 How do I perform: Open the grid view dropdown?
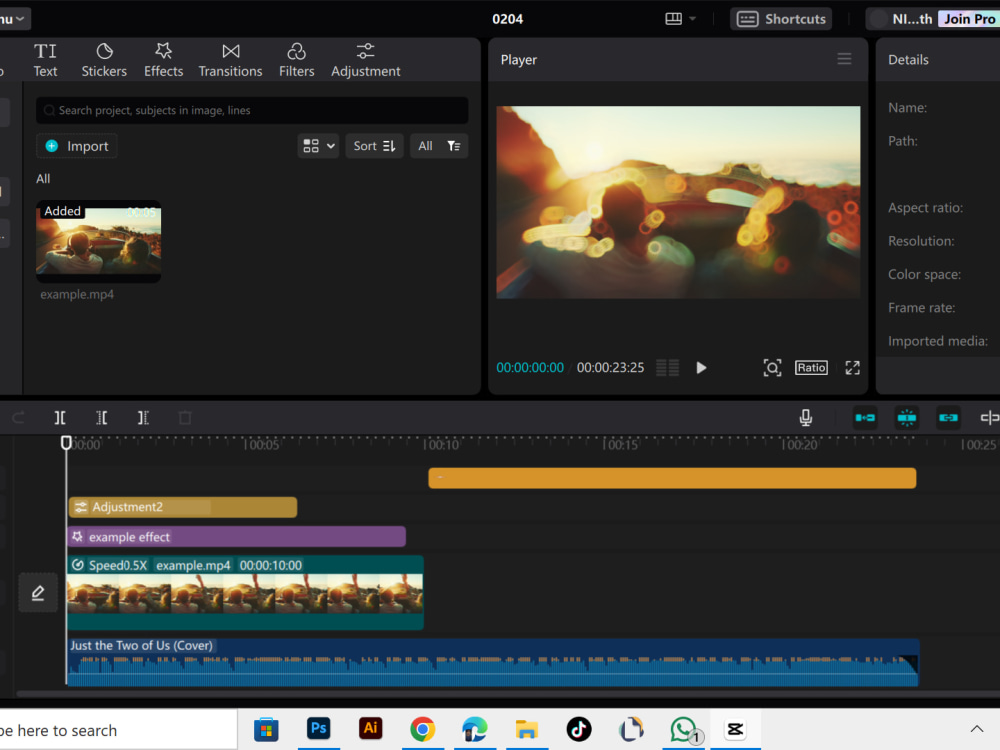318,146
